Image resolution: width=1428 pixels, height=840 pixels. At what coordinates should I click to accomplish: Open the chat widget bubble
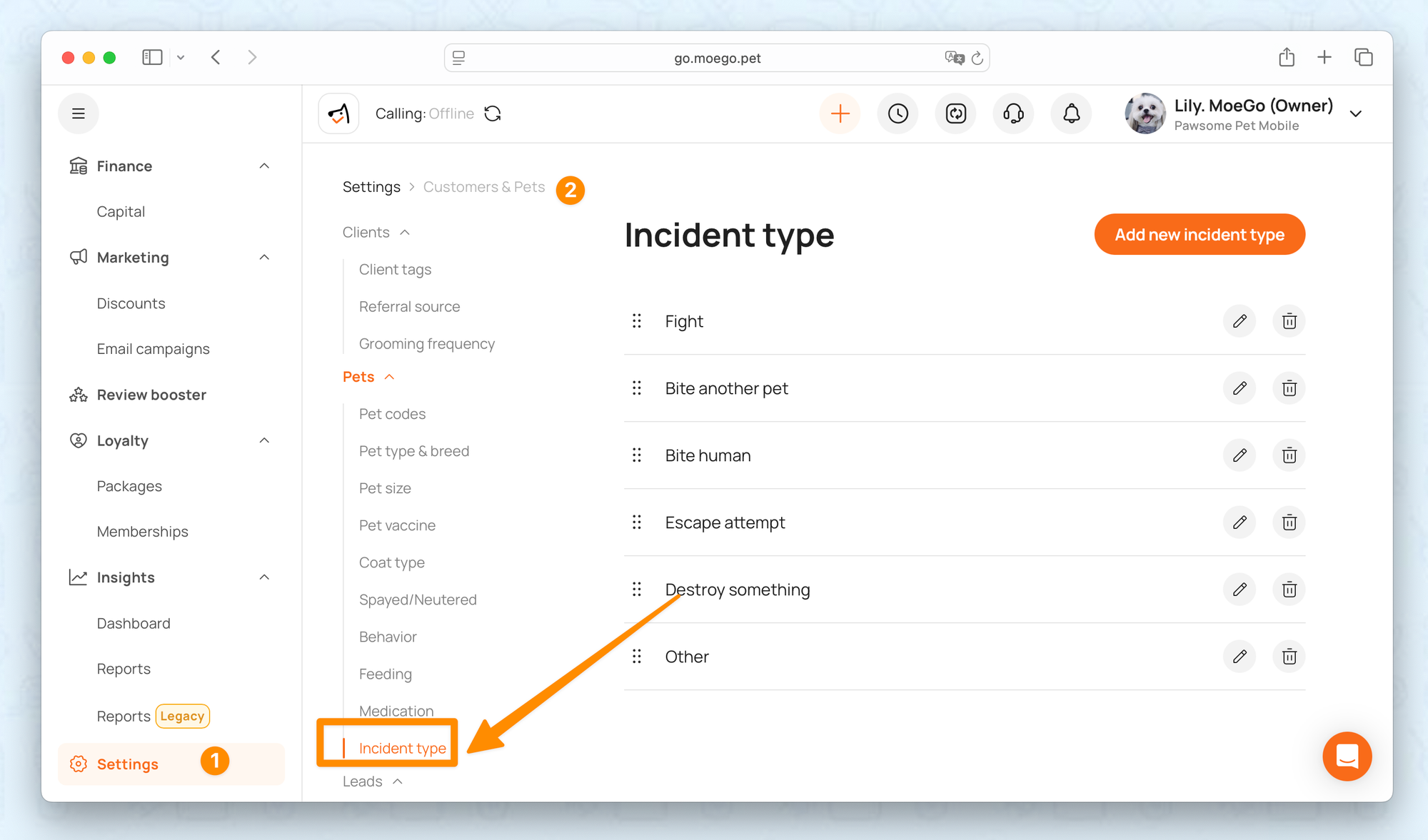pos(1347,756)
